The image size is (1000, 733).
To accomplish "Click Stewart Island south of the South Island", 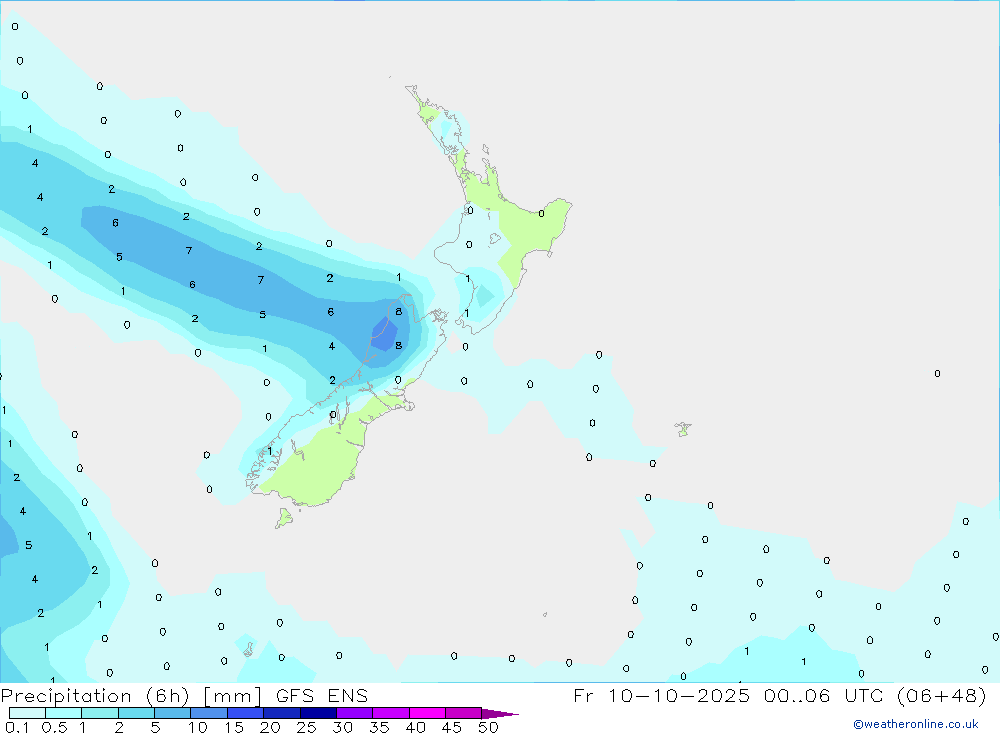I will point(283,517).
